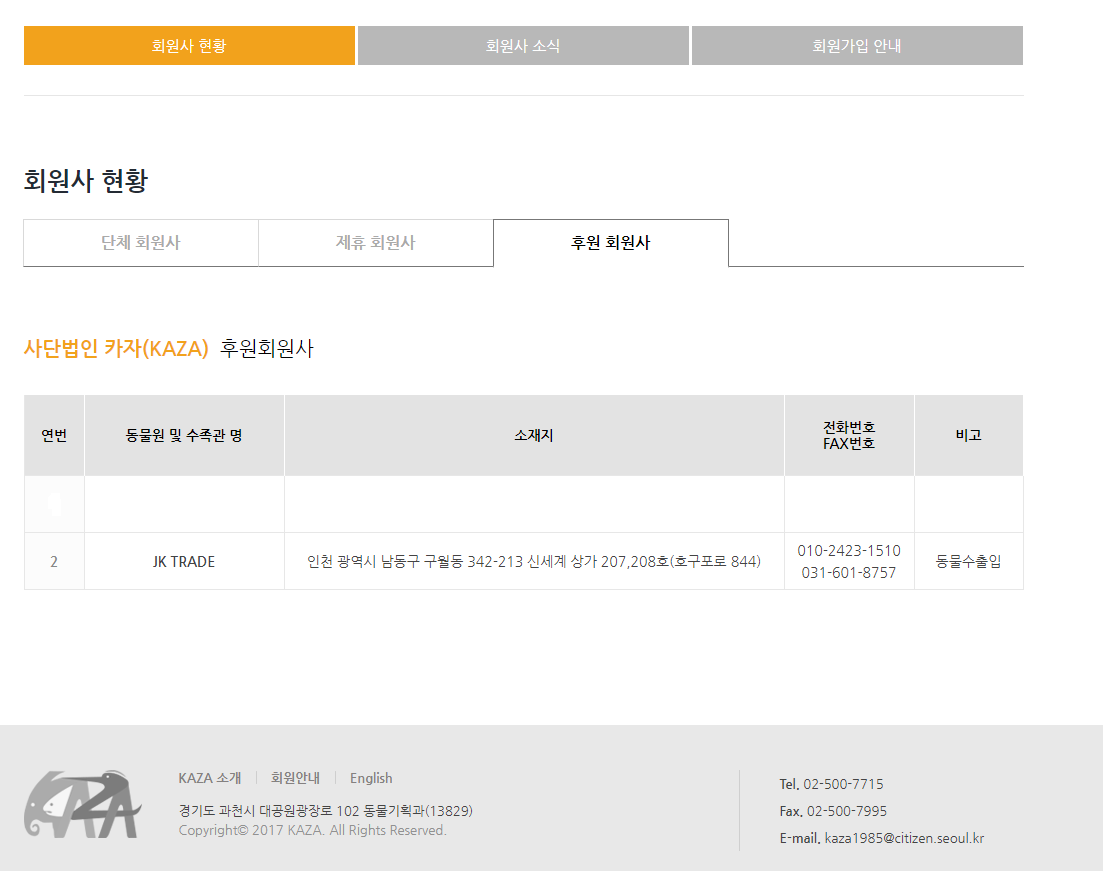Open the KAZA 소개 footer link
The height and width of the screenshot is (871, 1103).
coord(209,778)
